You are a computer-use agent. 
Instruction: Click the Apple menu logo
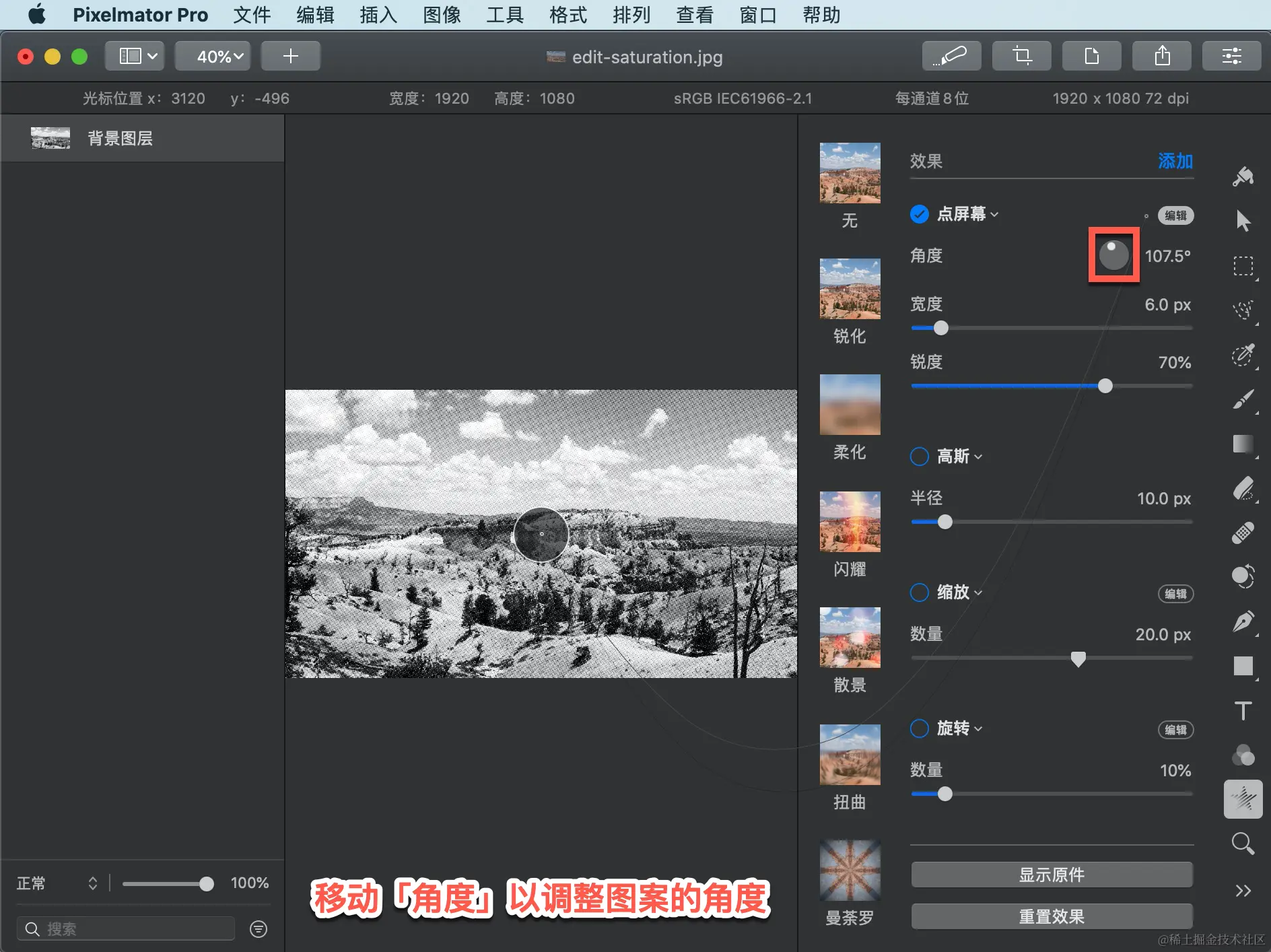tap(37, 14)
